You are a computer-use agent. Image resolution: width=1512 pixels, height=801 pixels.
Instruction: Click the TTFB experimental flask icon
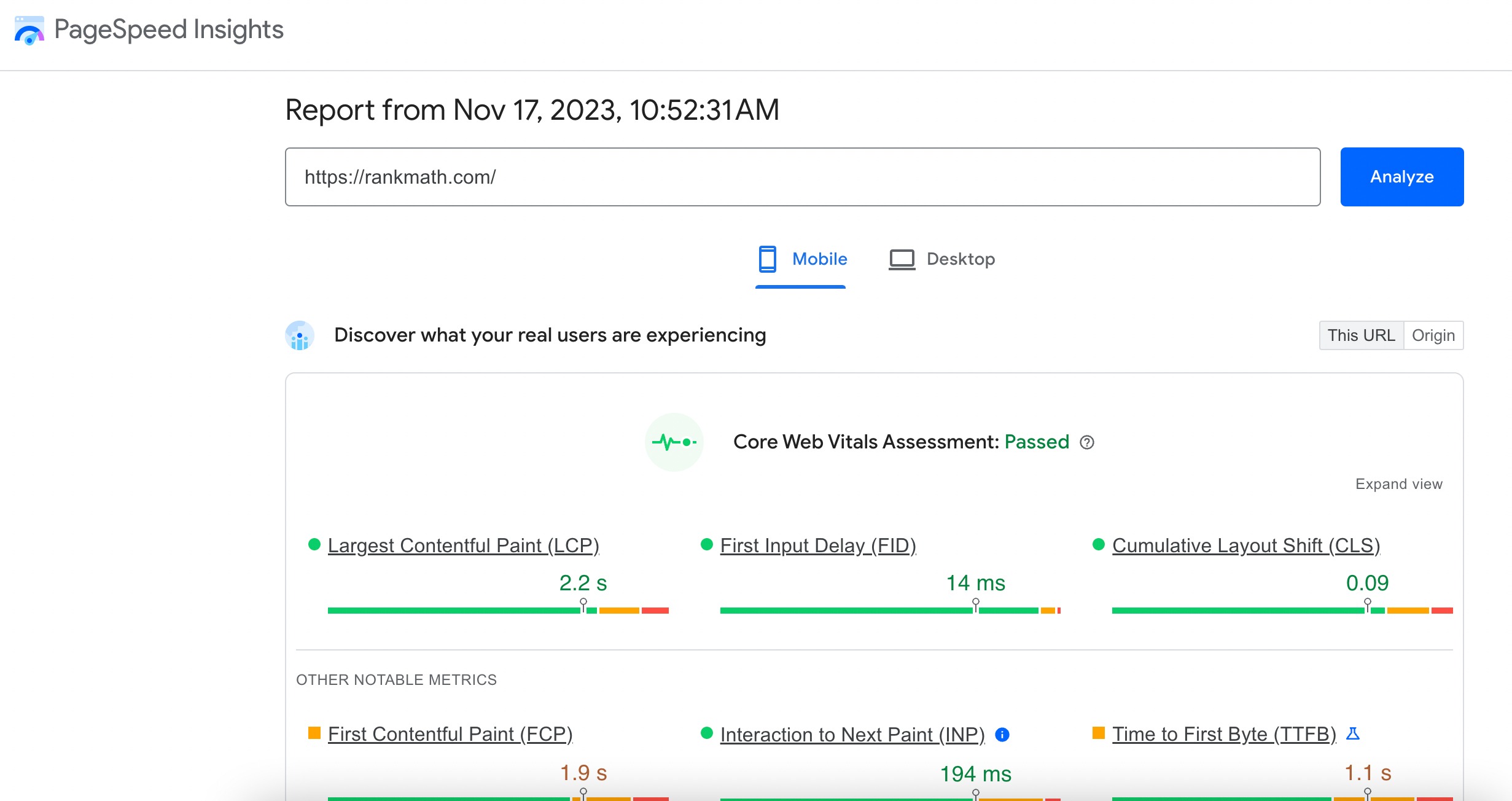[1352, 733]
